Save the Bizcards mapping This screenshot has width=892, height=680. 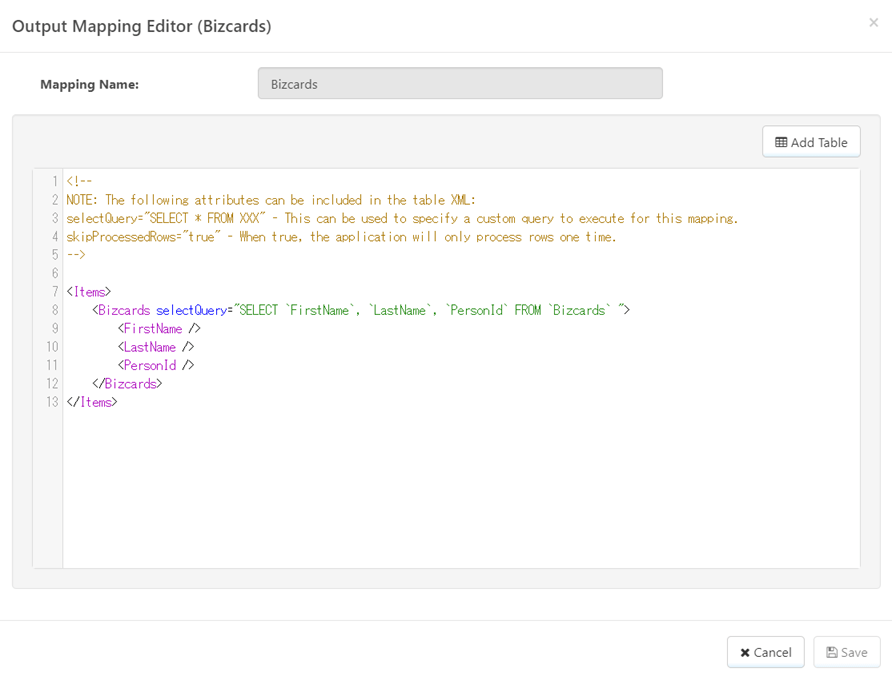tap(846, 652)
